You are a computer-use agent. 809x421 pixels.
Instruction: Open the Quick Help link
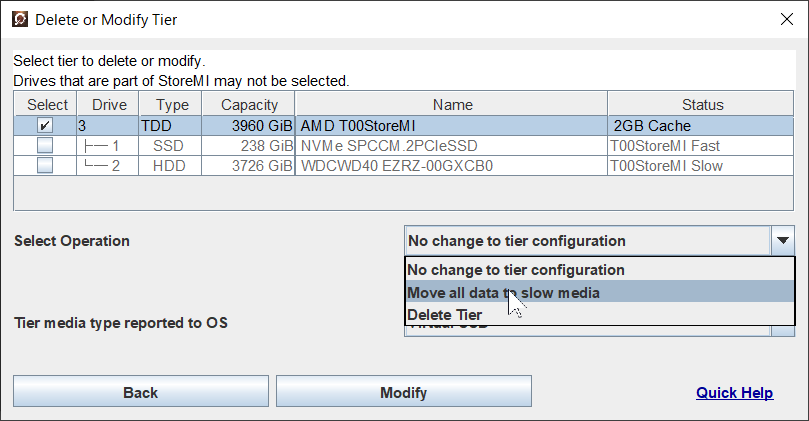734,393
